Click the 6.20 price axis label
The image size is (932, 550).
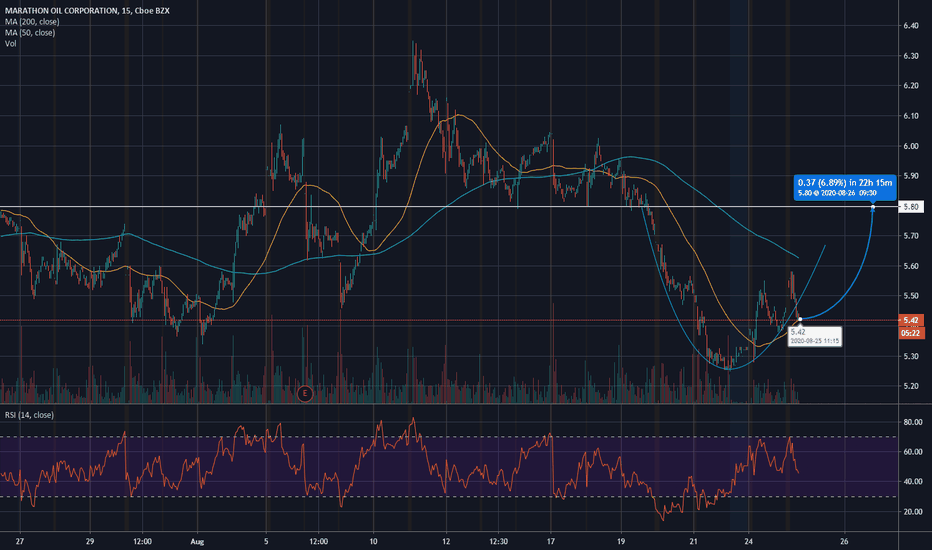pos(911,86)
